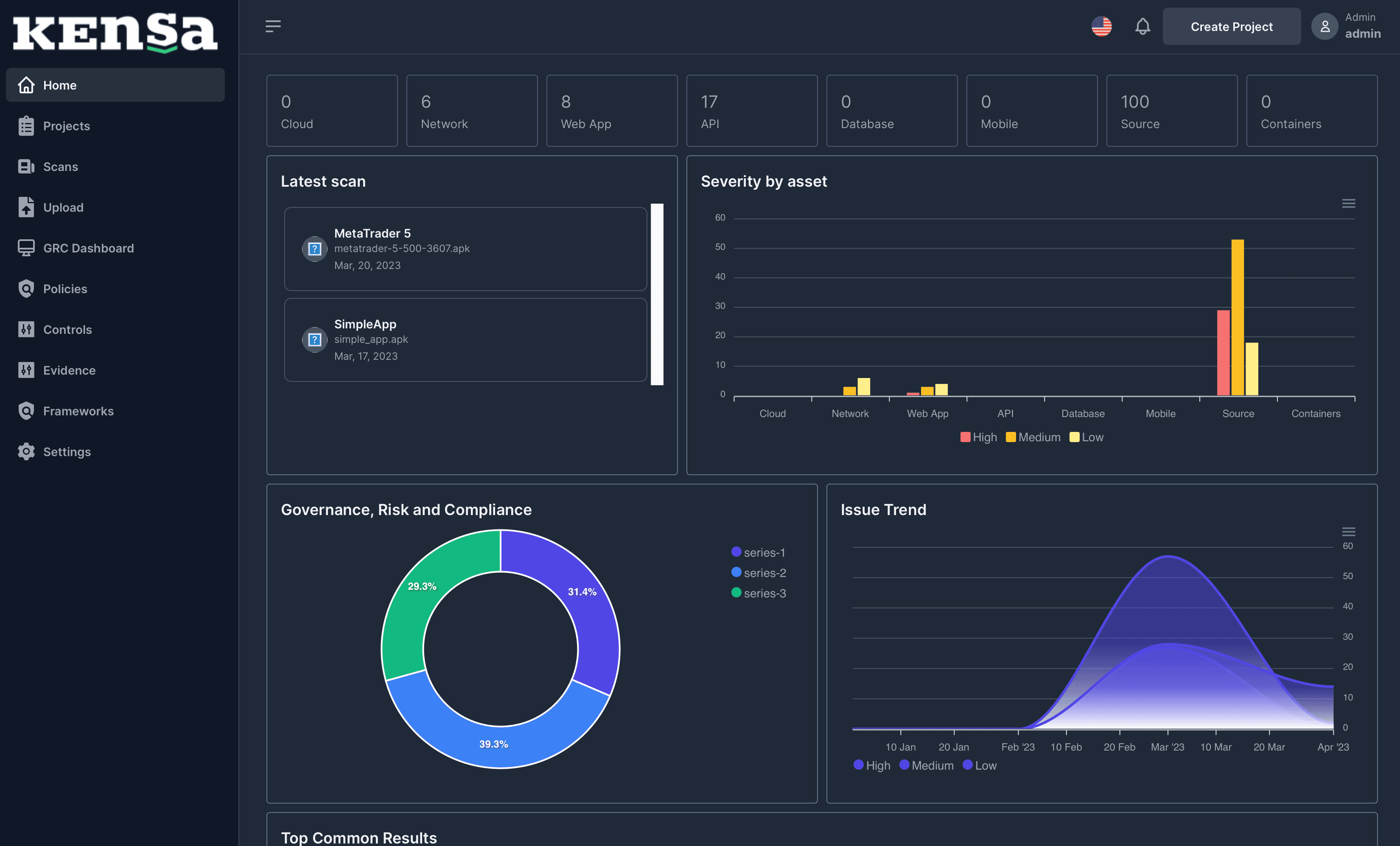Click the notification bell icon

coord(1142,26)
